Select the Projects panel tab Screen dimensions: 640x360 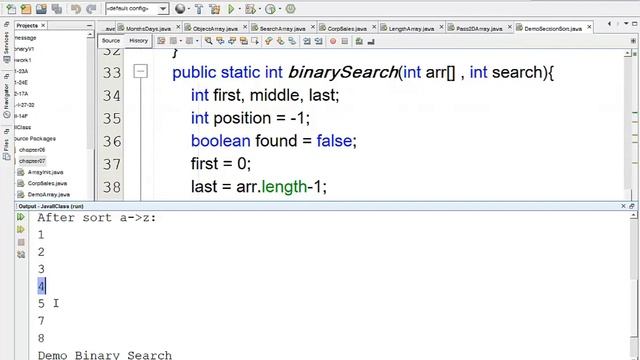point(27,25)
